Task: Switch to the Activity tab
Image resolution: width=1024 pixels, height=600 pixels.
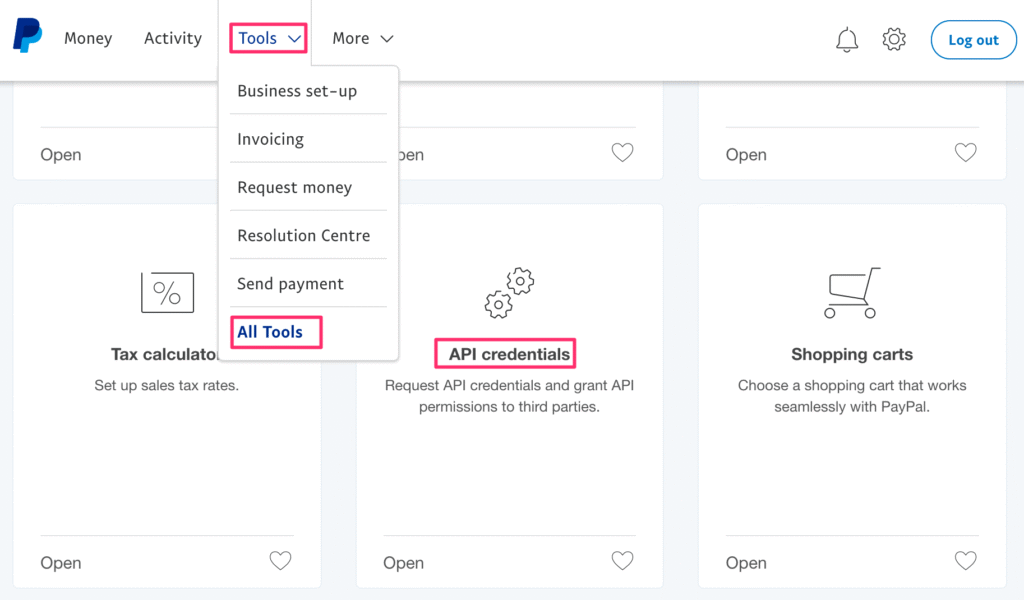Action: (173, 39)
